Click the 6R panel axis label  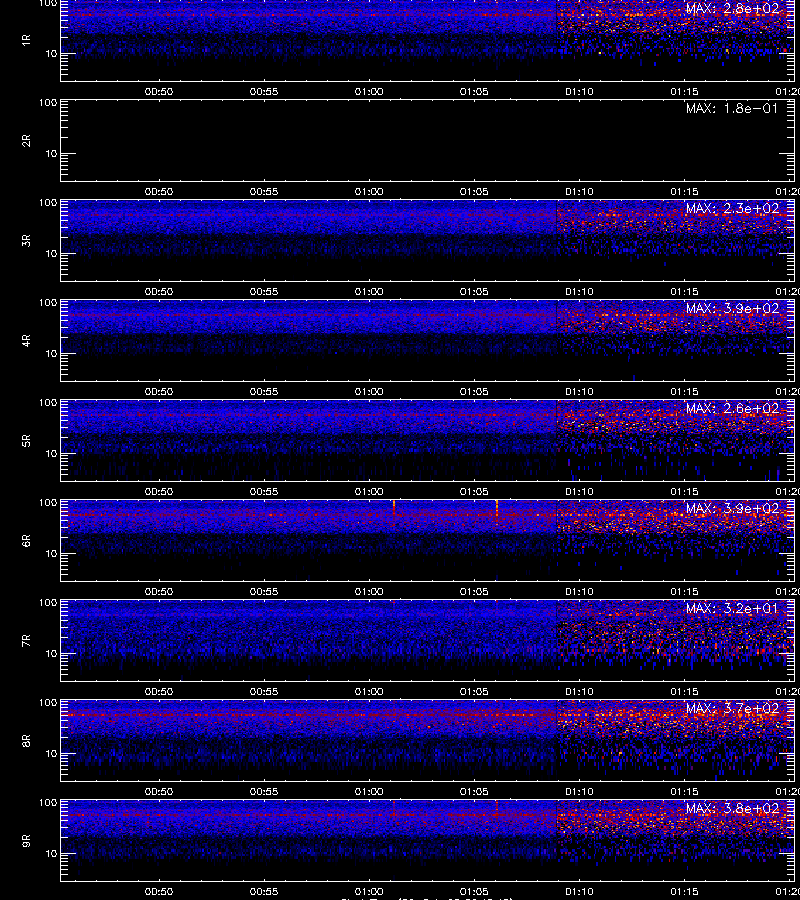[26, 541]
